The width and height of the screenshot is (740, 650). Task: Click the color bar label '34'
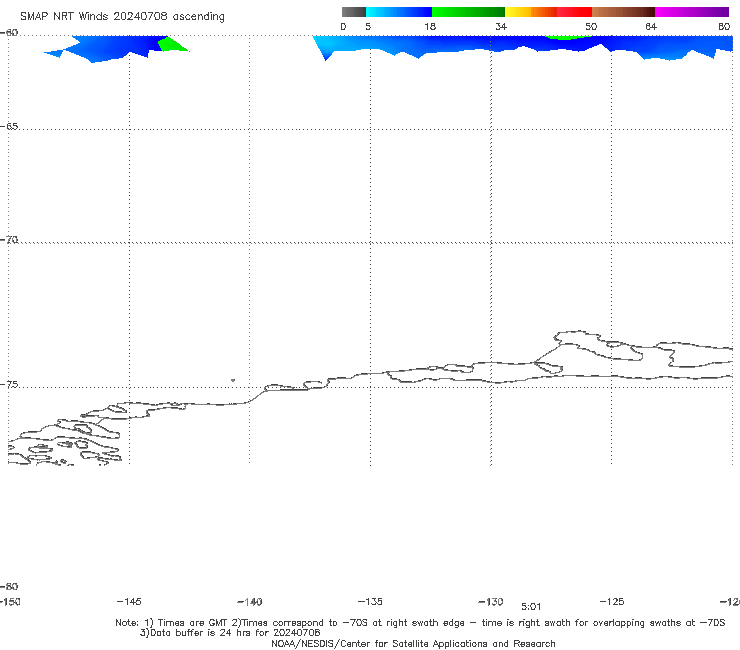[x=501, y=26]
